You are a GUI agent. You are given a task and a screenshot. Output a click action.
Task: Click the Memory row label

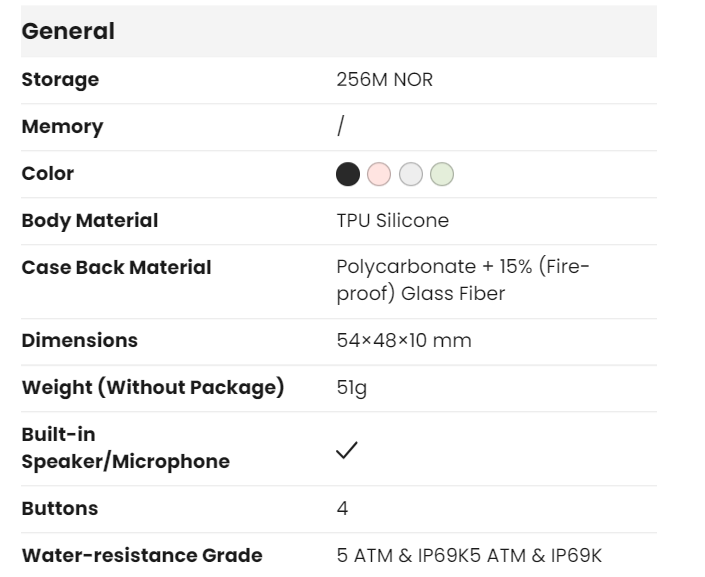(62, 127)
